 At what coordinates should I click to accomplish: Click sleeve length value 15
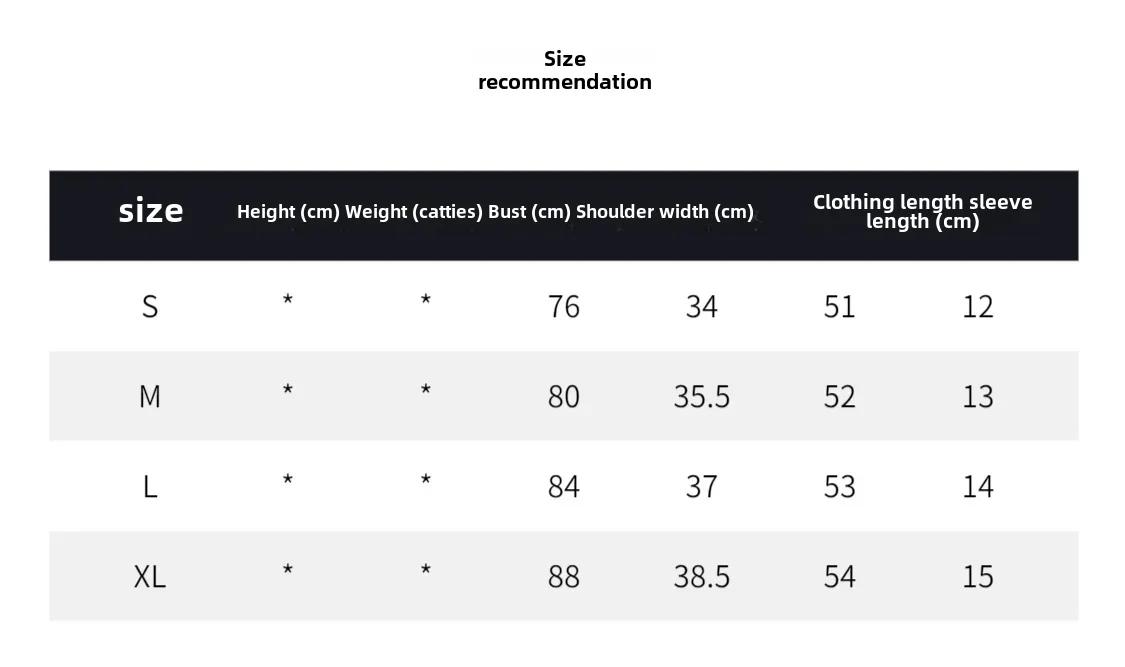[978, 577]
